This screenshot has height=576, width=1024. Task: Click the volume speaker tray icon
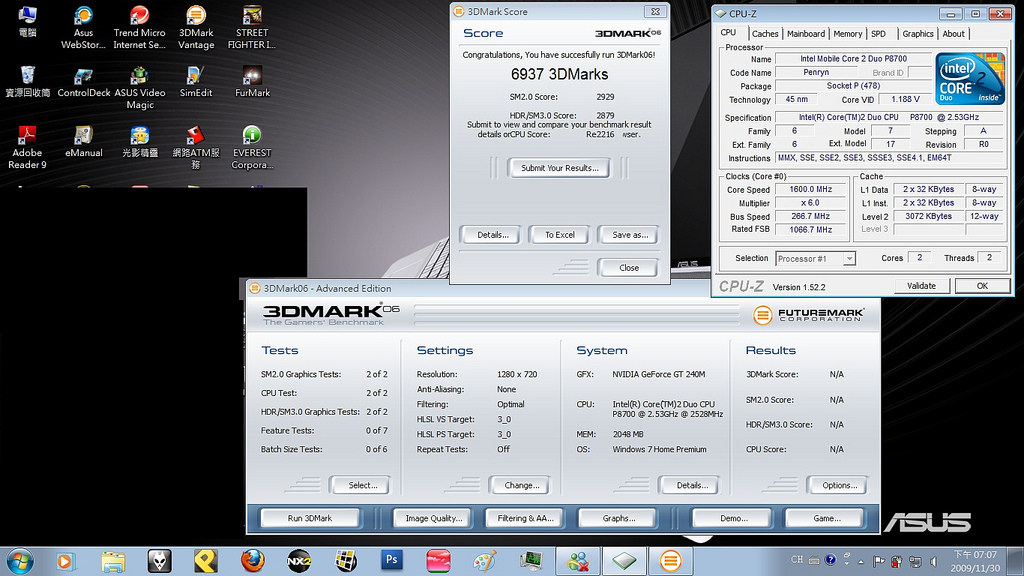coord(933,561)
